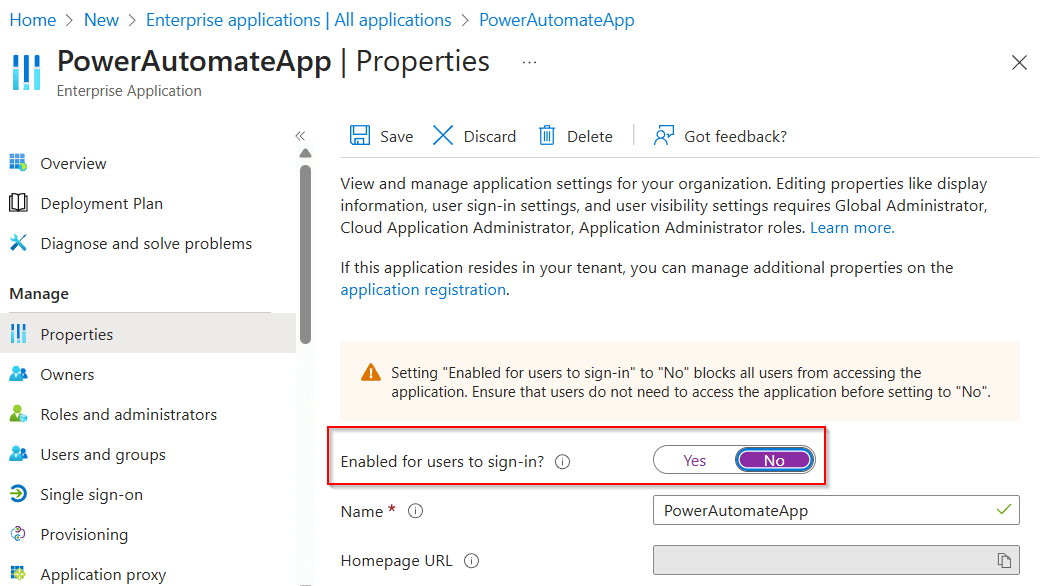Click the Diagnose and solve problems wrench icon
1042x586 pixels.
16,243
